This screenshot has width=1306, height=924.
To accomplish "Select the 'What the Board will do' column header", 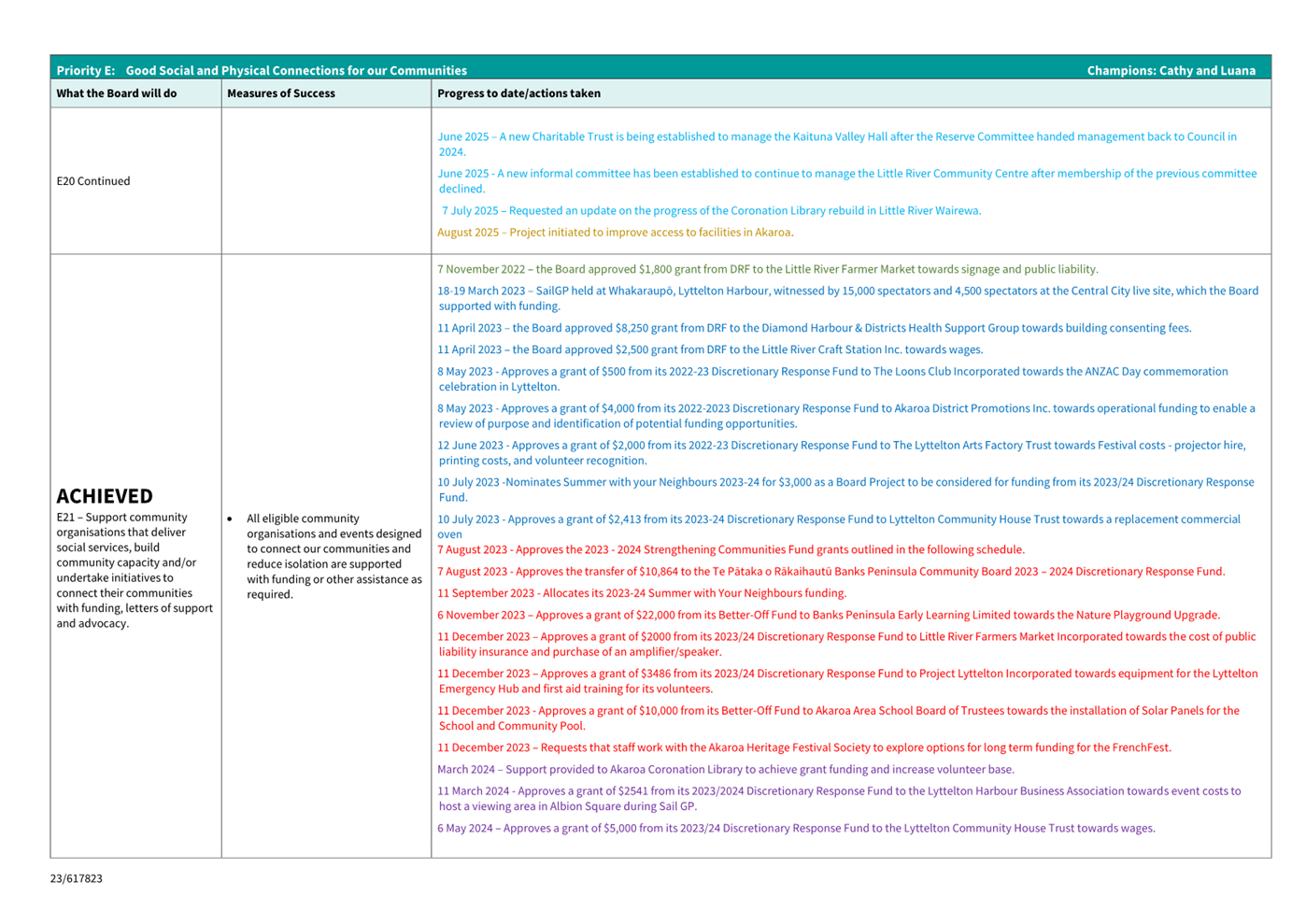I will (x=117, y=93).
